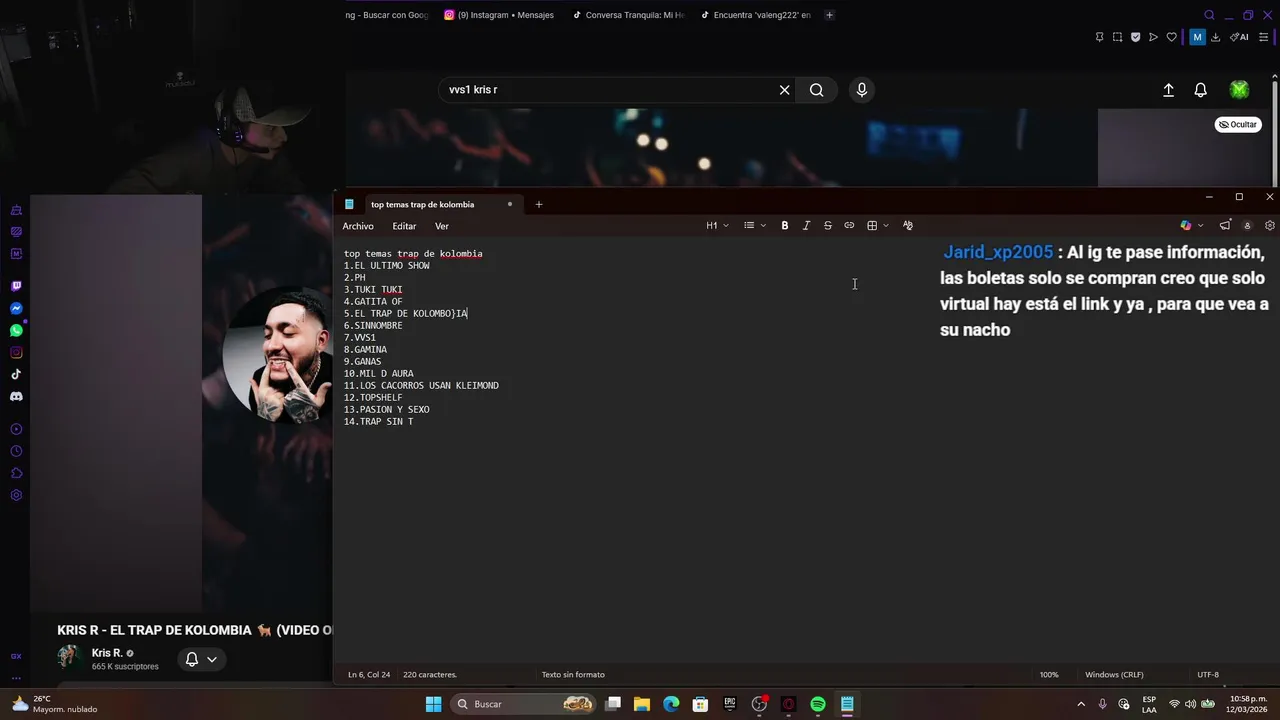1280x720 pixels.
Task: Switch to the Instagram Mensajes browser tab
Action: point(499,15)
